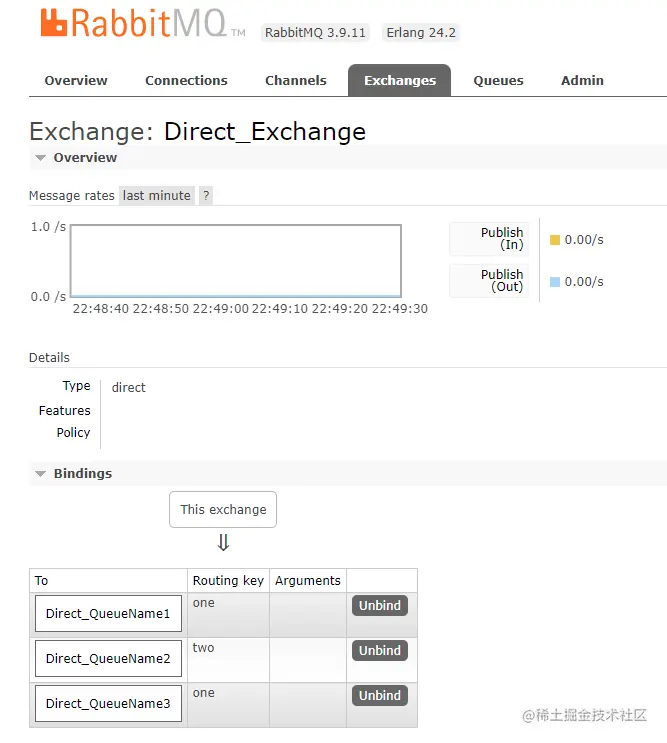Click the 'RabbitMQ 3.9.11' version badge
The image size is (667, 743).
(x=315, y=33)
